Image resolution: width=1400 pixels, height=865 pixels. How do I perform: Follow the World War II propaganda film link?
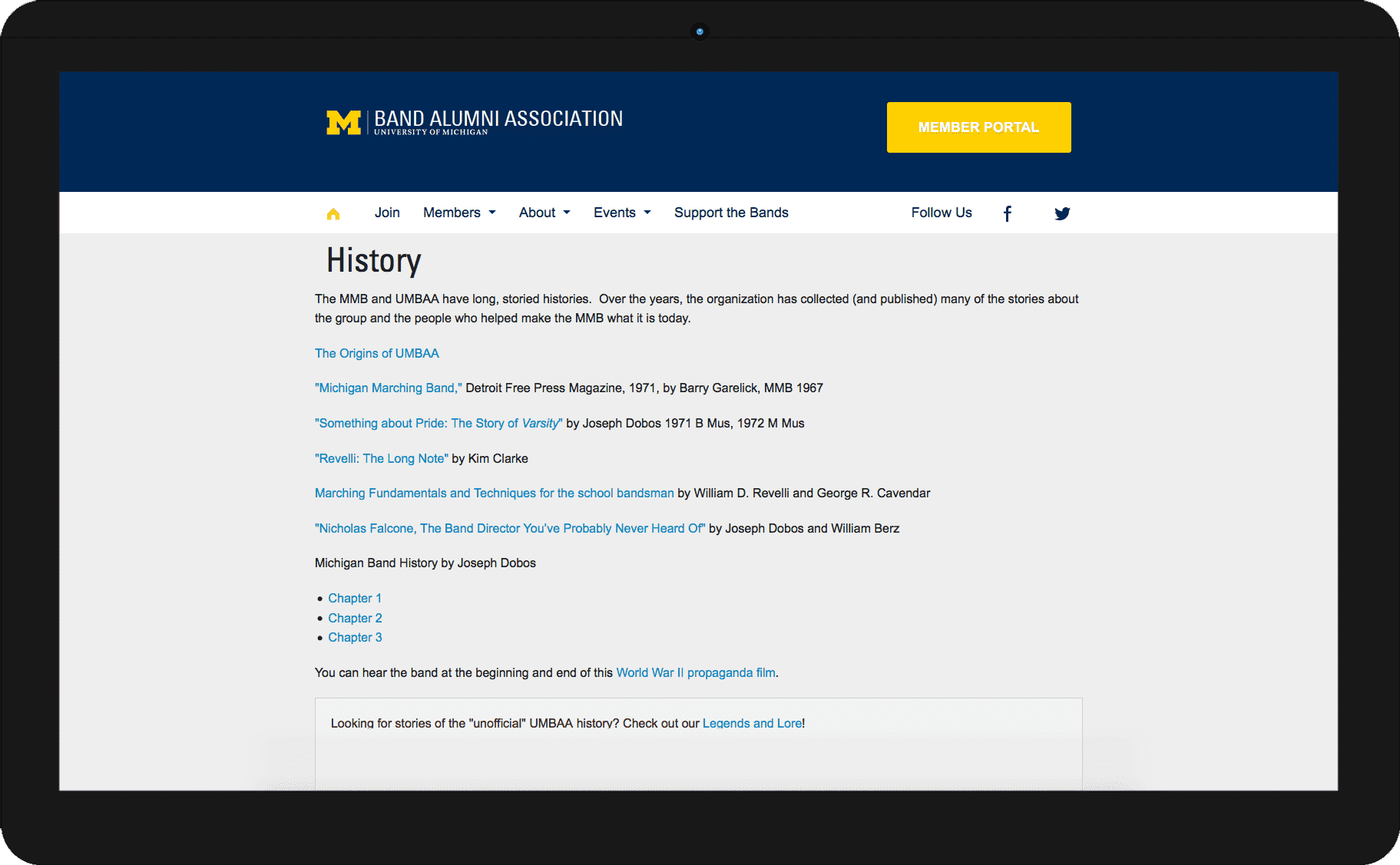click(696, 673)
